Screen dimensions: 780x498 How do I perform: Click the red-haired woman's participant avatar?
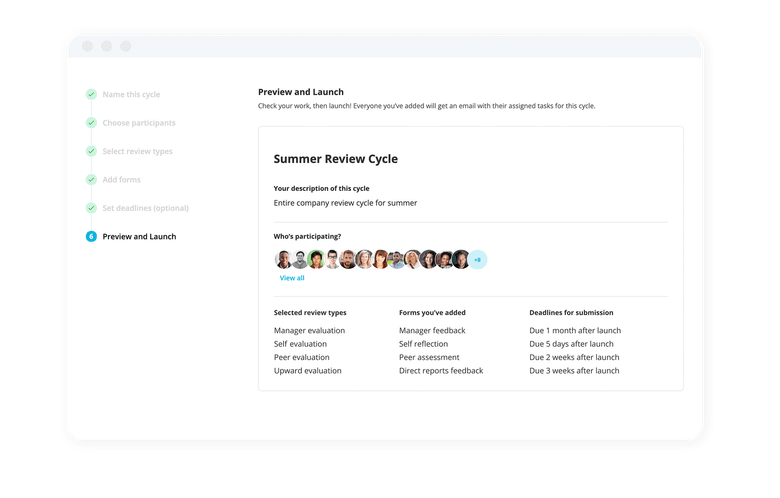[380, 260]
